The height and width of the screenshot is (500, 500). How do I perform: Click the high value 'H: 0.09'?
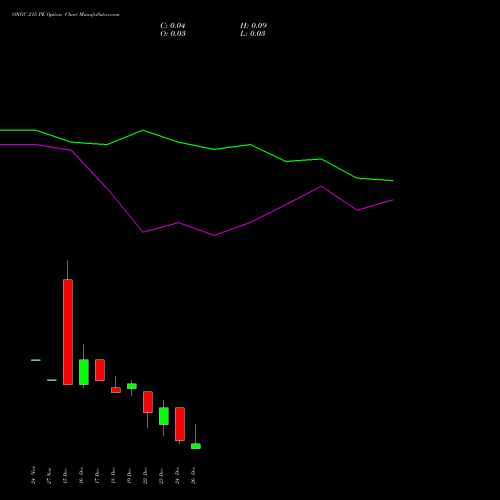click(x=253, y=26)
